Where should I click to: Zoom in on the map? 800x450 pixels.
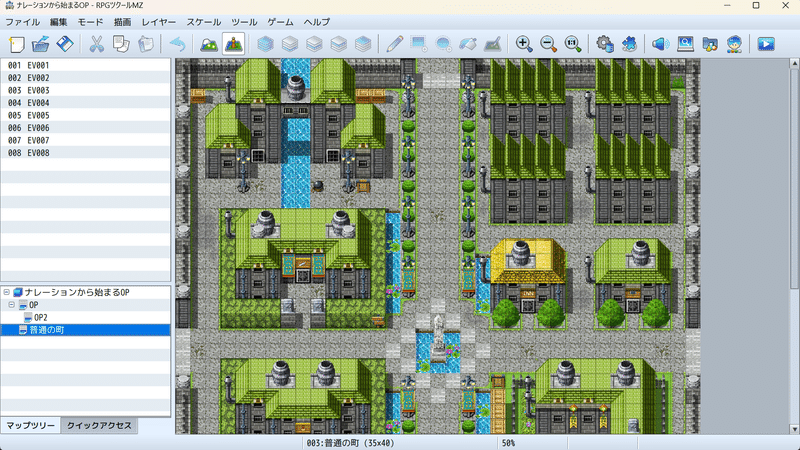(524, 44)
